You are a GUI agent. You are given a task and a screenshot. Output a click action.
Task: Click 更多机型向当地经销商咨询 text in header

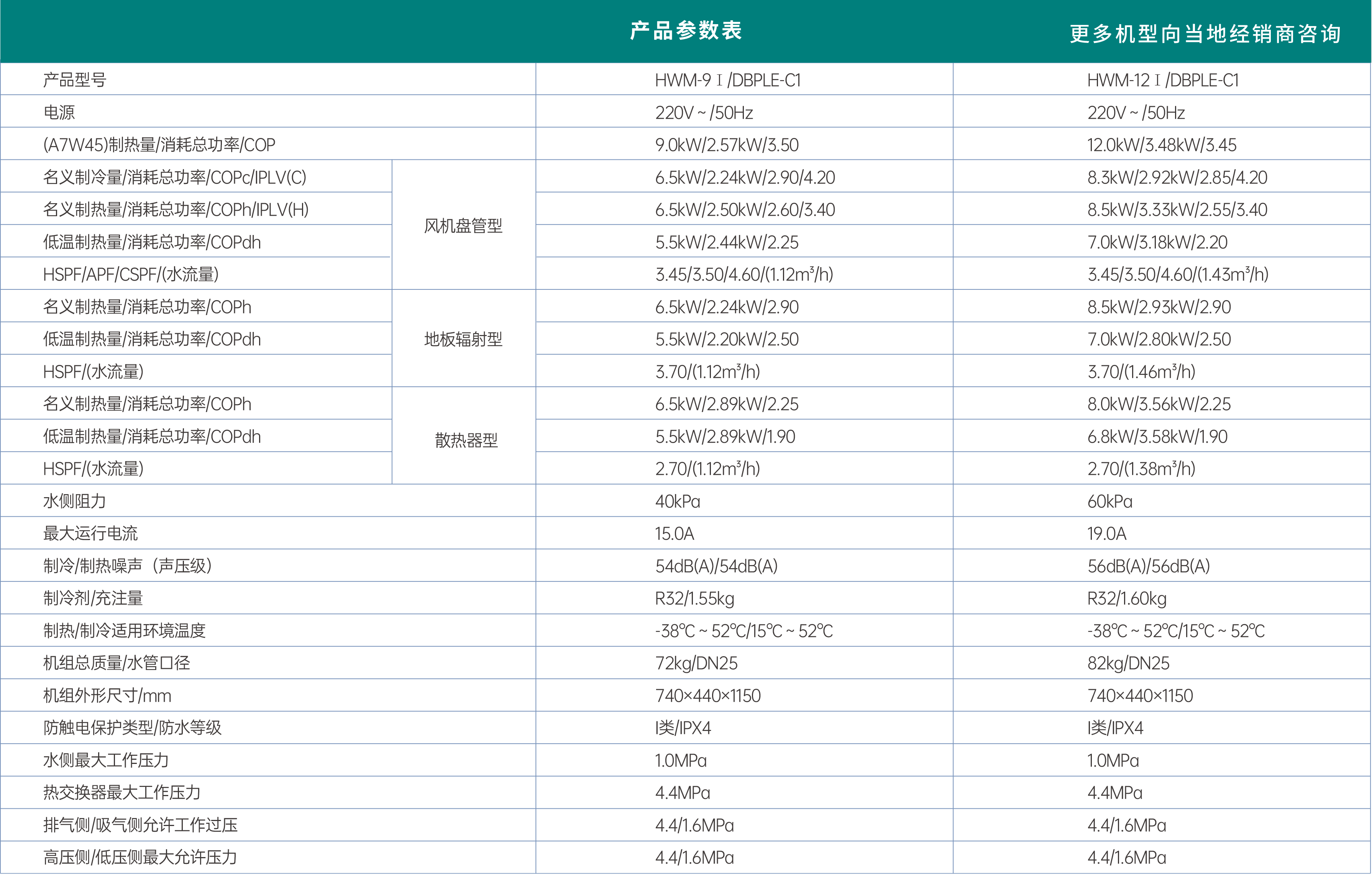pos(1205,34)
